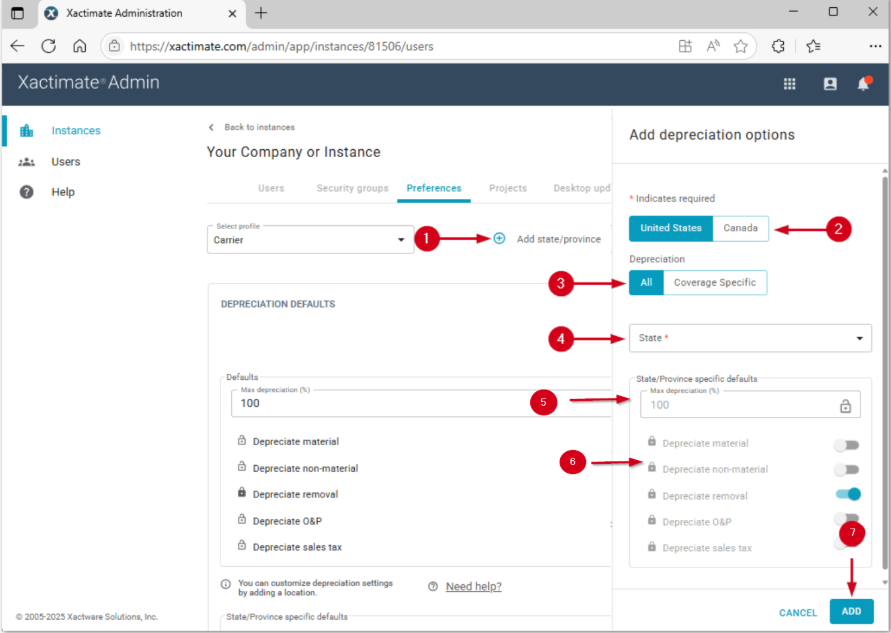Image resolution: width=891 pixels, height=633 pixels.
Task: Click lock icon beside Depreciate material in defaults
Action: point(242,440)
